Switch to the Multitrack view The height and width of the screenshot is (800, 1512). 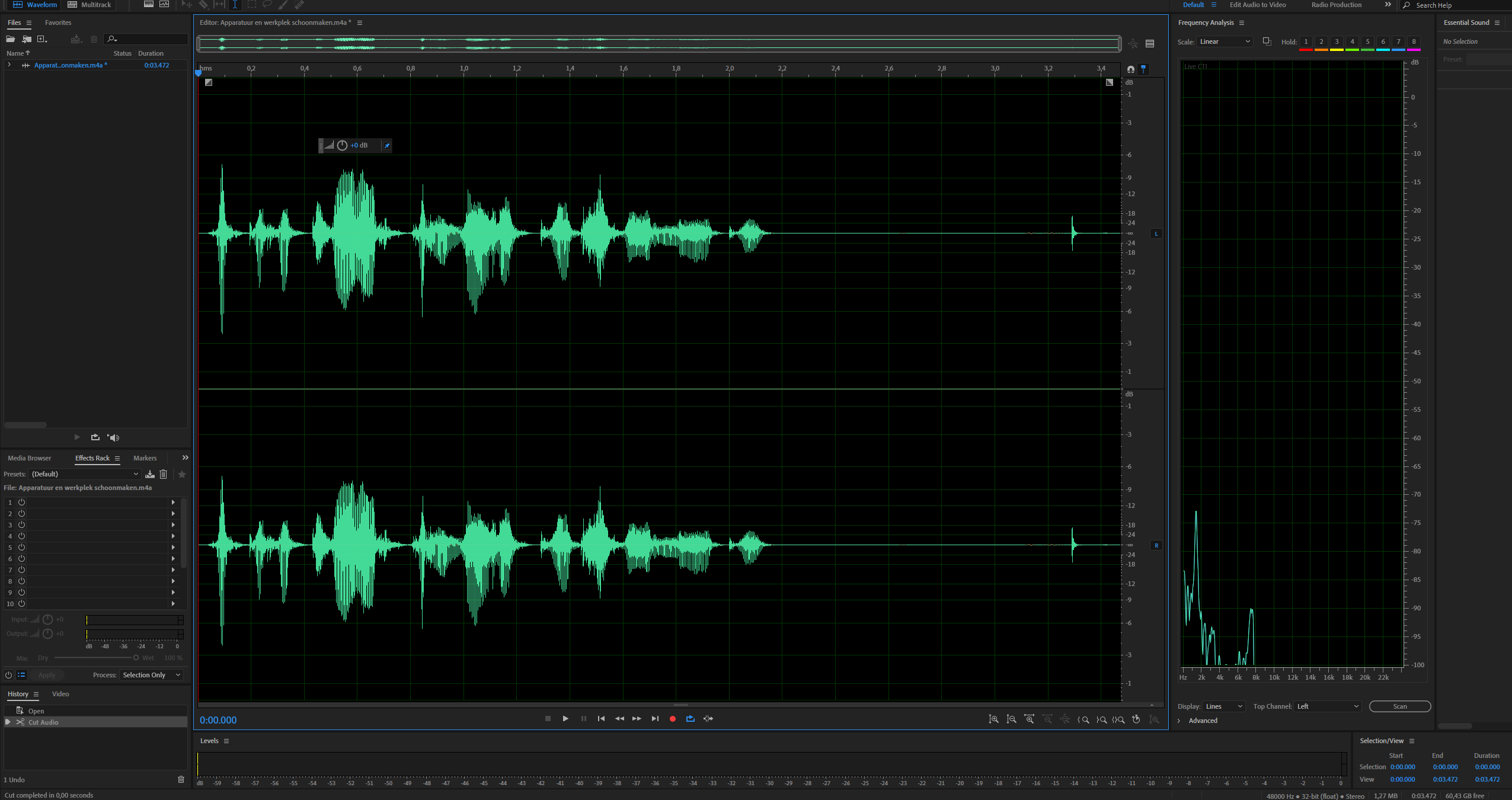pyautogui.click(x=89, y=5)
